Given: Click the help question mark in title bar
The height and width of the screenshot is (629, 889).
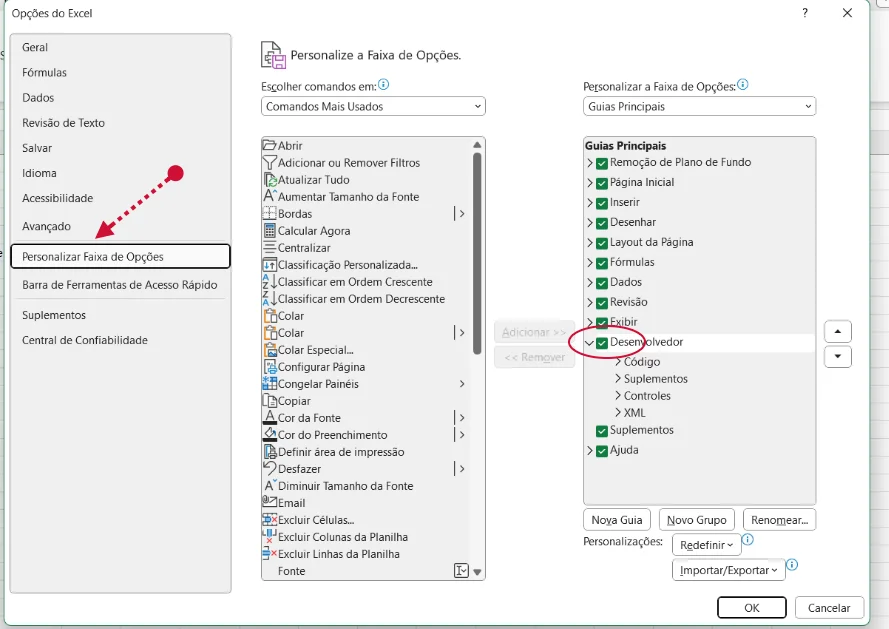Looking at the screenshot, I should point(805,13).
